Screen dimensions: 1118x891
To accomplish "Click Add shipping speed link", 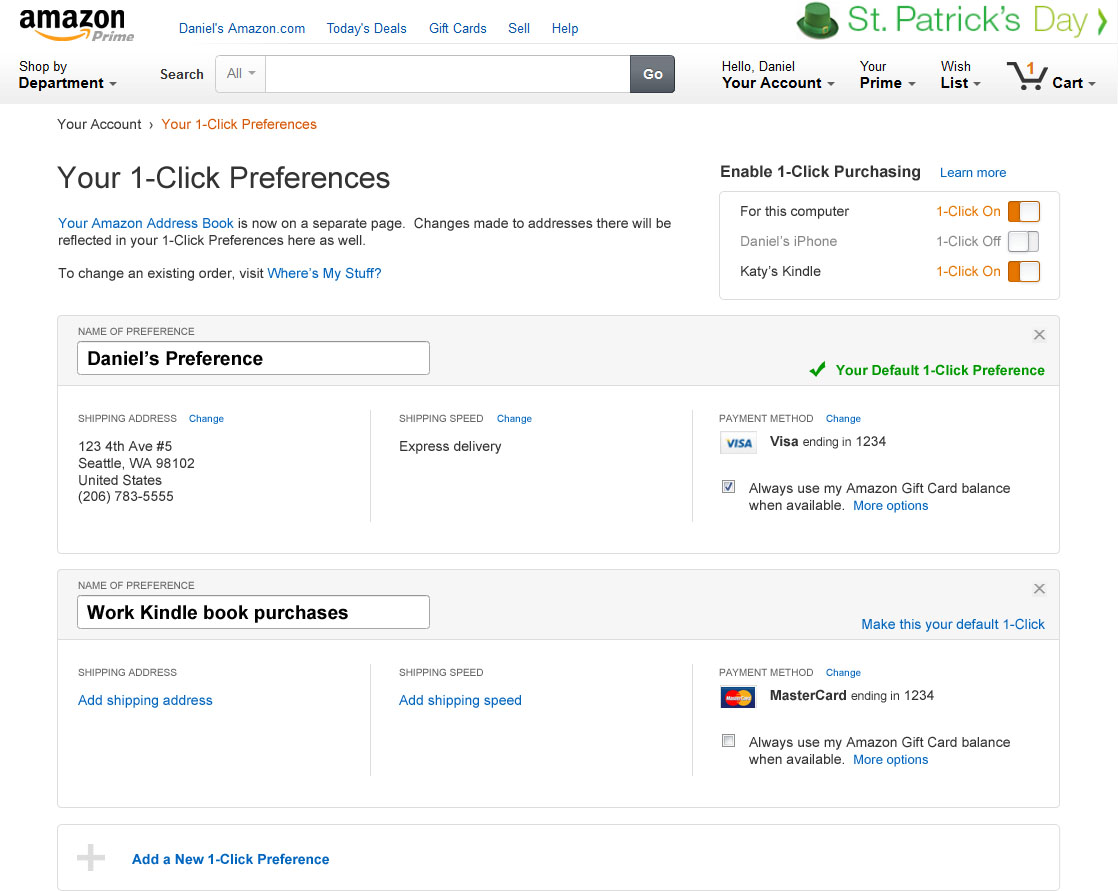I will pos(460,700).
